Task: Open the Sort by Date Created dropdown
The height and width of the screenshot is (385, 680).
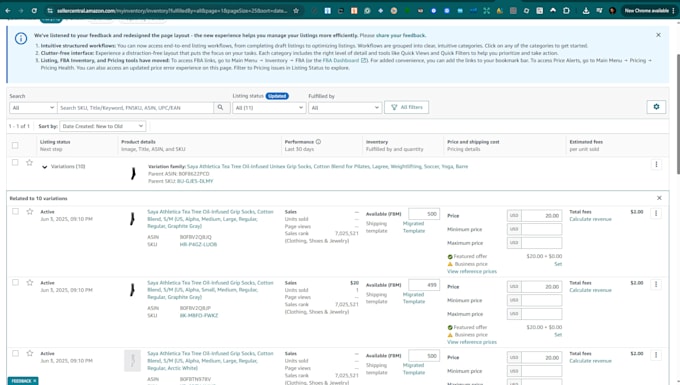Action: pos(102,126)
